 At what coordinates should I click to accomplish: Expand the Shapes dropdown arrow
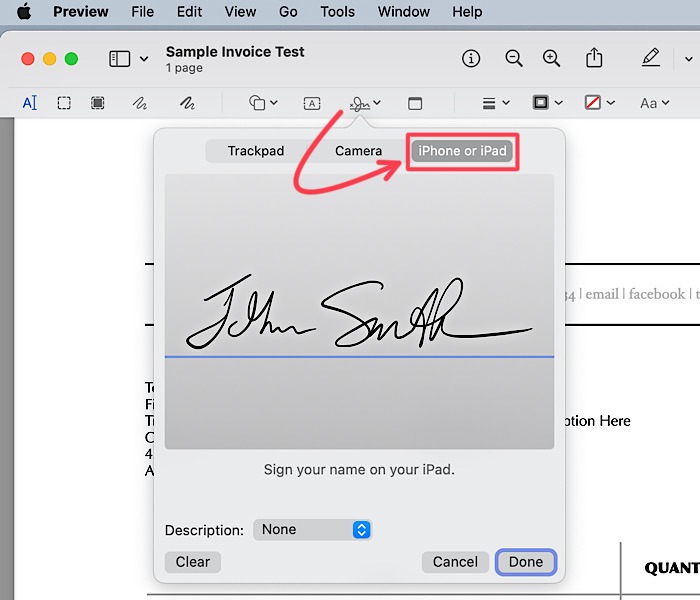point(274,103)
